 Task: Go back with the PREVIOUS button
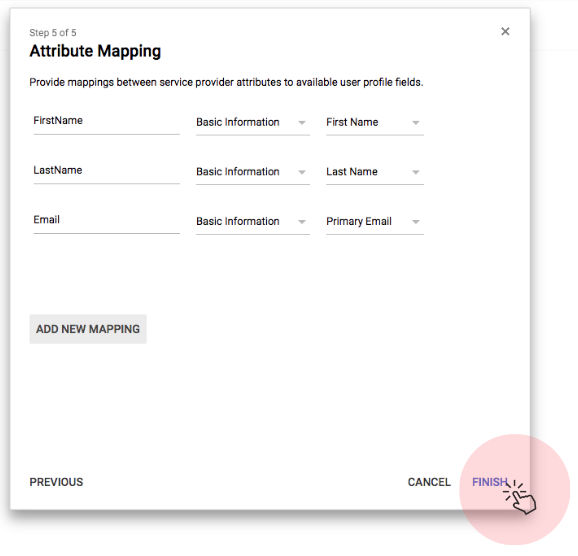pos(56,482)
